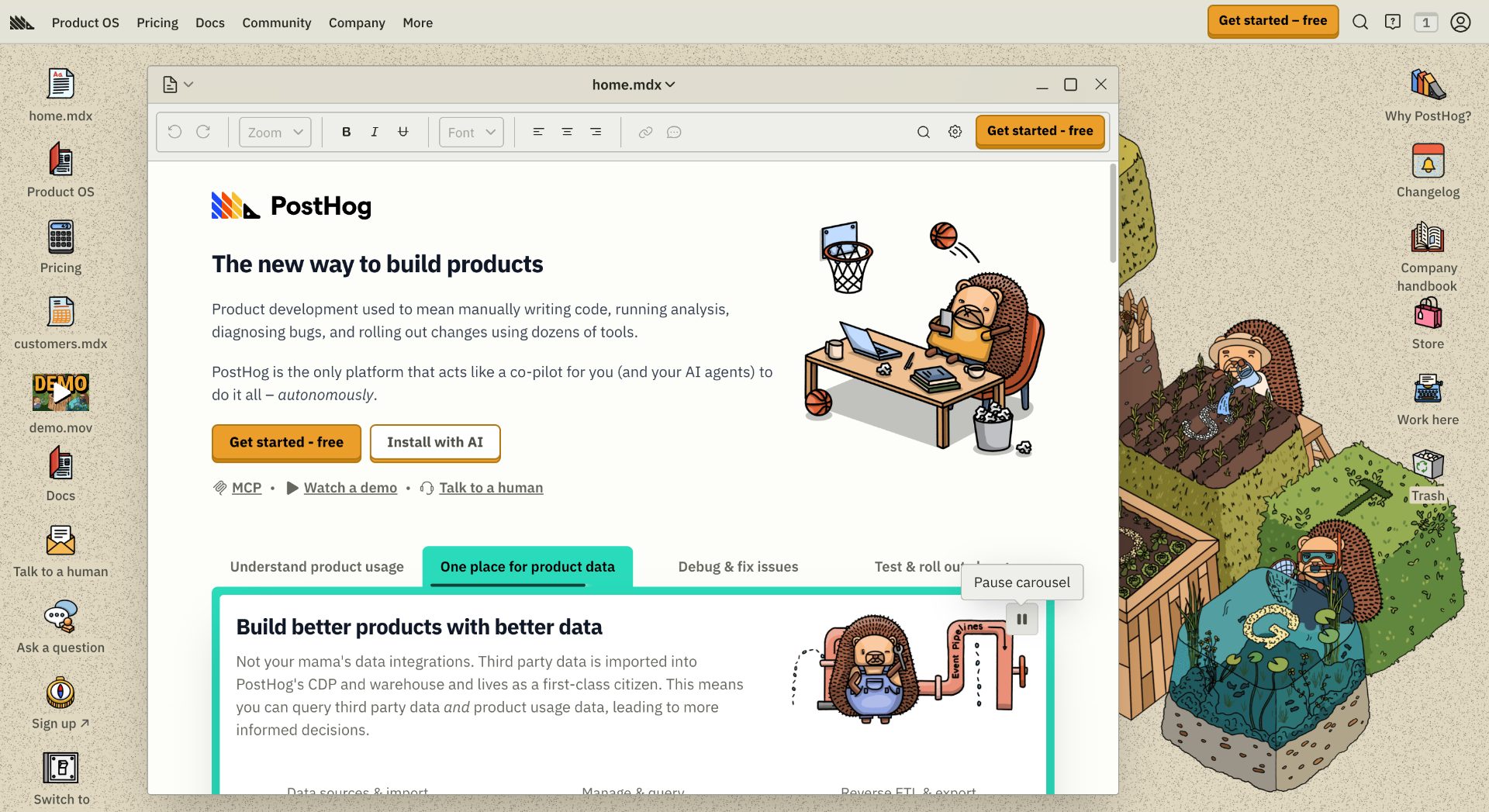Expand the home.mdx title dropdown
Viewport: 1489px width, 812px height.
pyautogui.click(x=634, y=85)
